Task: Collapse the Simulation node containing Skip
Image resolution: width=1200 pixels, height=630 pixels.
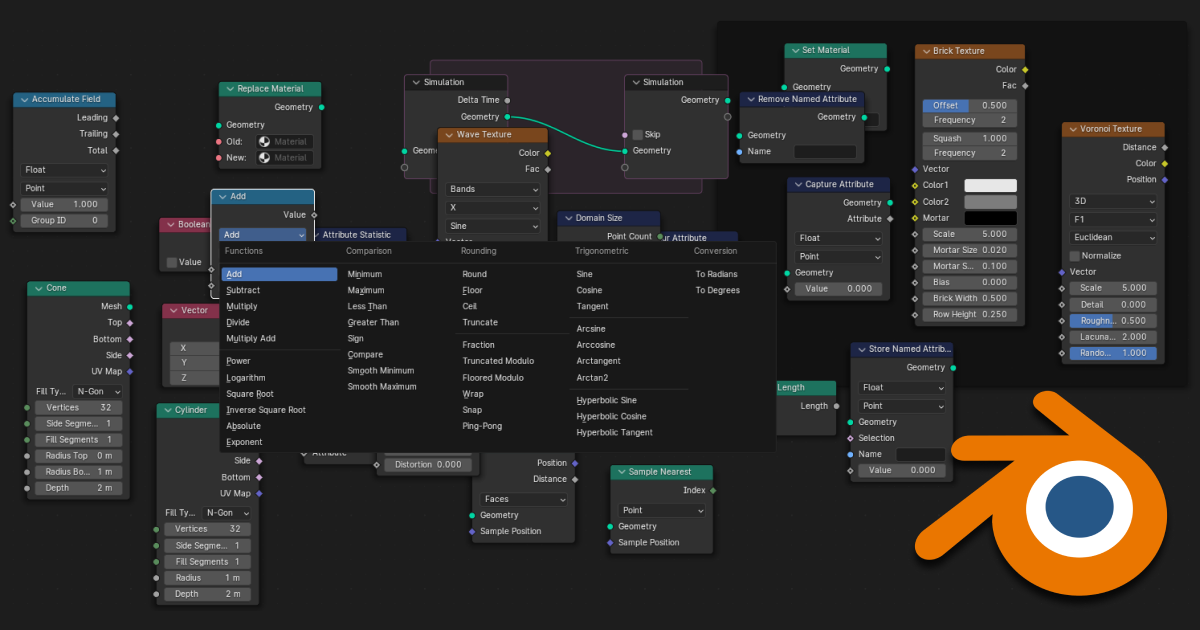Action: click(634, 82)
